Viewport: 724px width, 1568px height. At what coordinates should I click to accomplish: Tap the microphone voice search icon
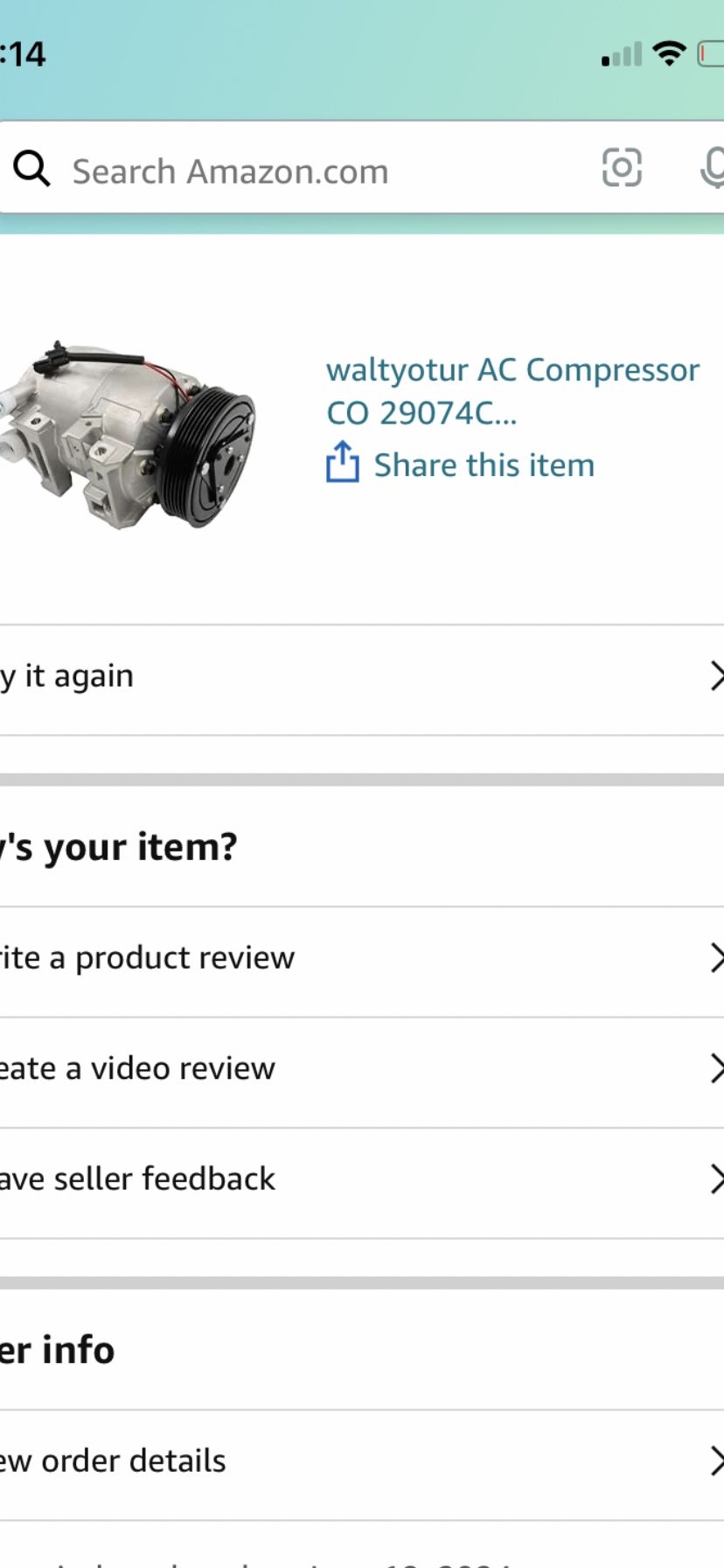pyautogui.click(x=713, y=167)
